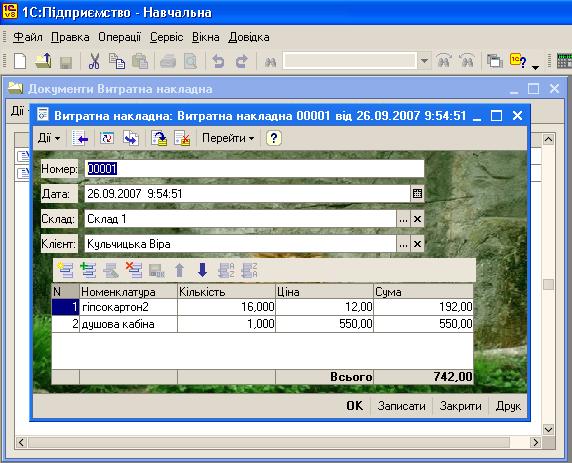The width and height of the screenshot is (572, 463).
Task: Click the Find binoculars icon beside search box
Action: click(270, 62)
